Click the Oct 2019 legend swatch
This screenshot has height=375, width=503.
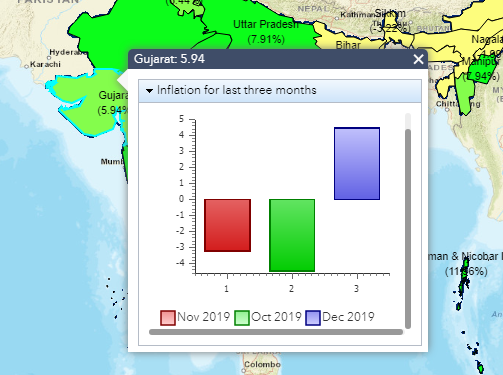pos(242,318)
